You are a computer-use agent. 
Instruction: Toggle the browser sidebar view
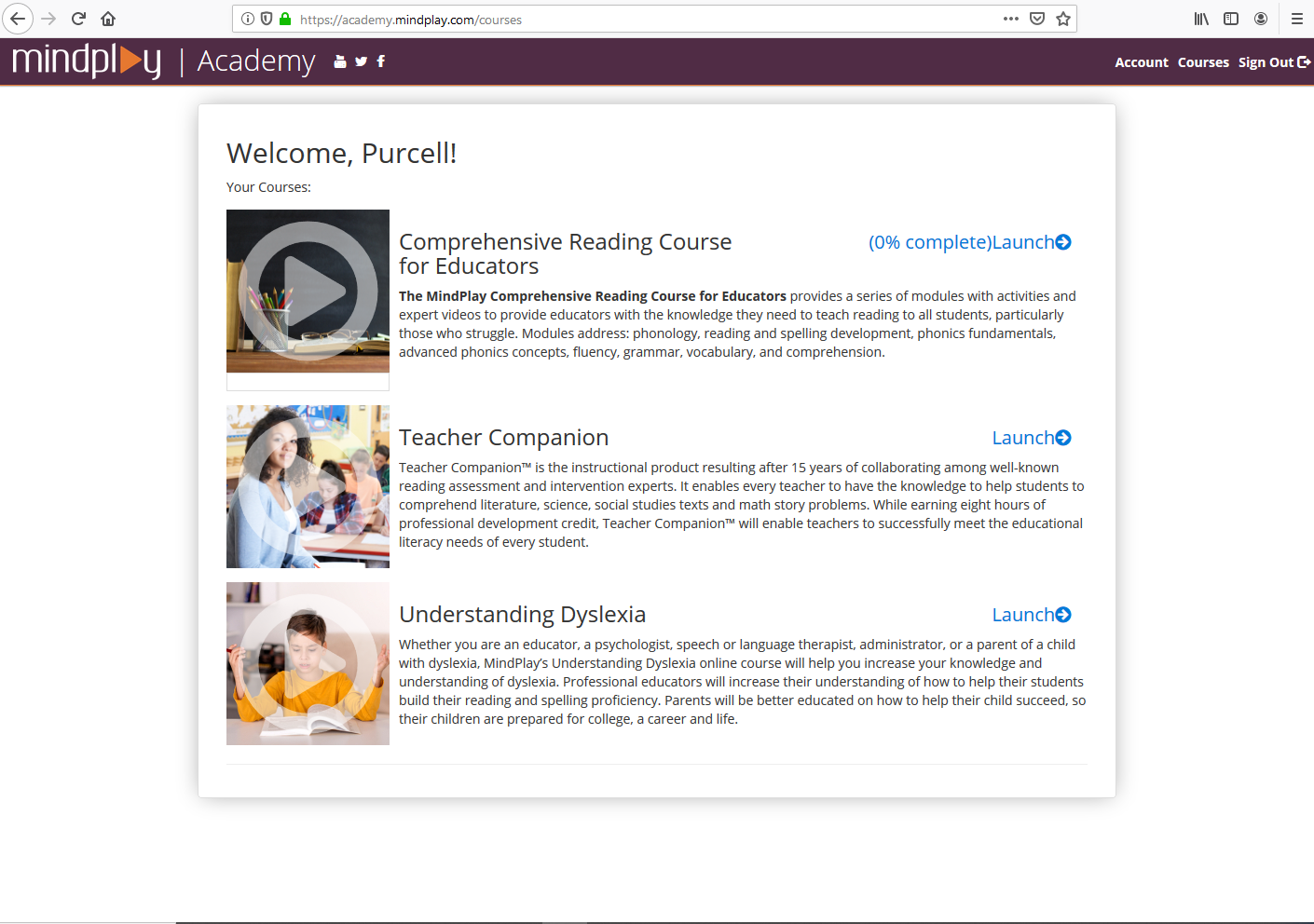1231,19
